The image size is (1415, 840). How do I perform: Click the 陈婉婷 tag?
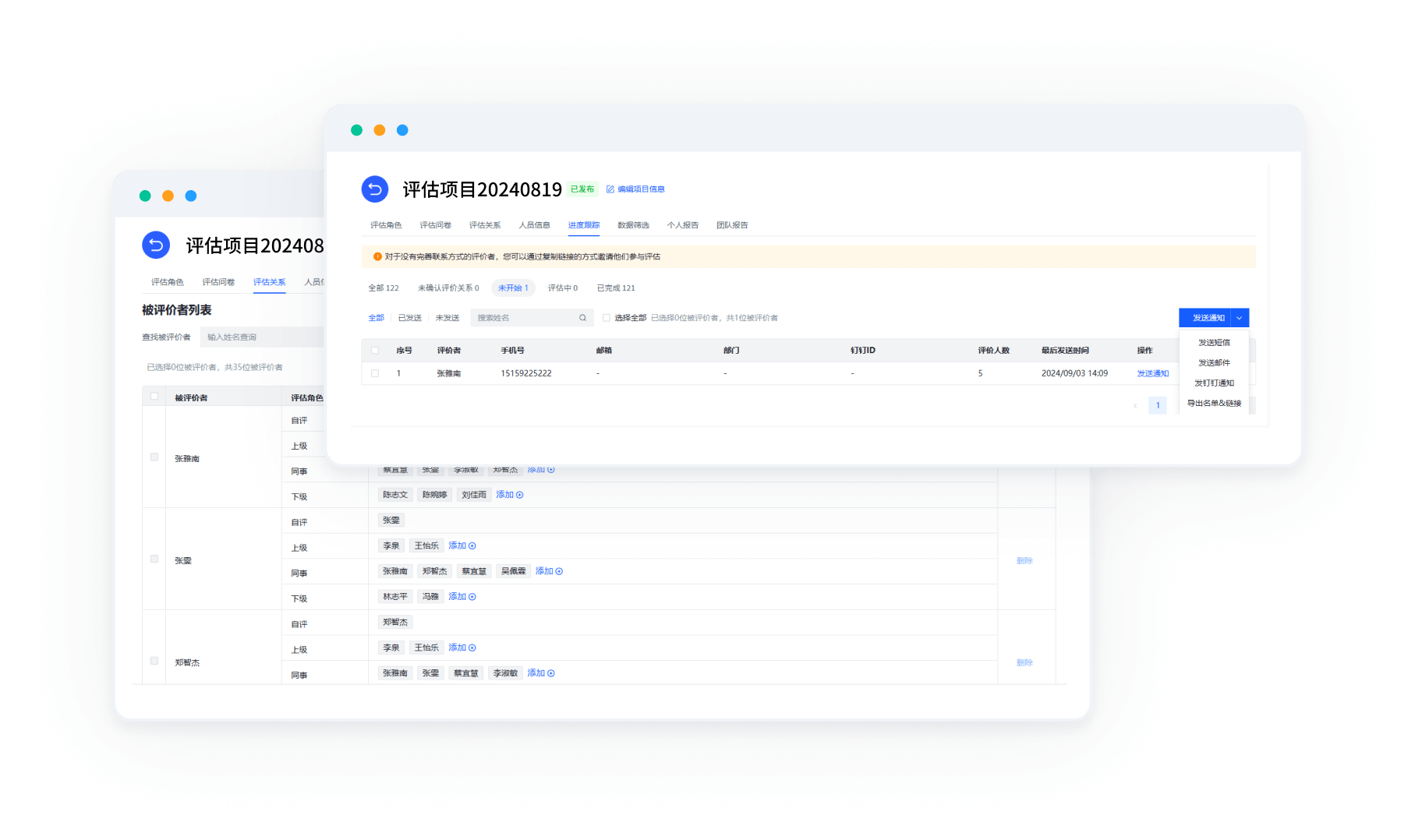[435, 495]
